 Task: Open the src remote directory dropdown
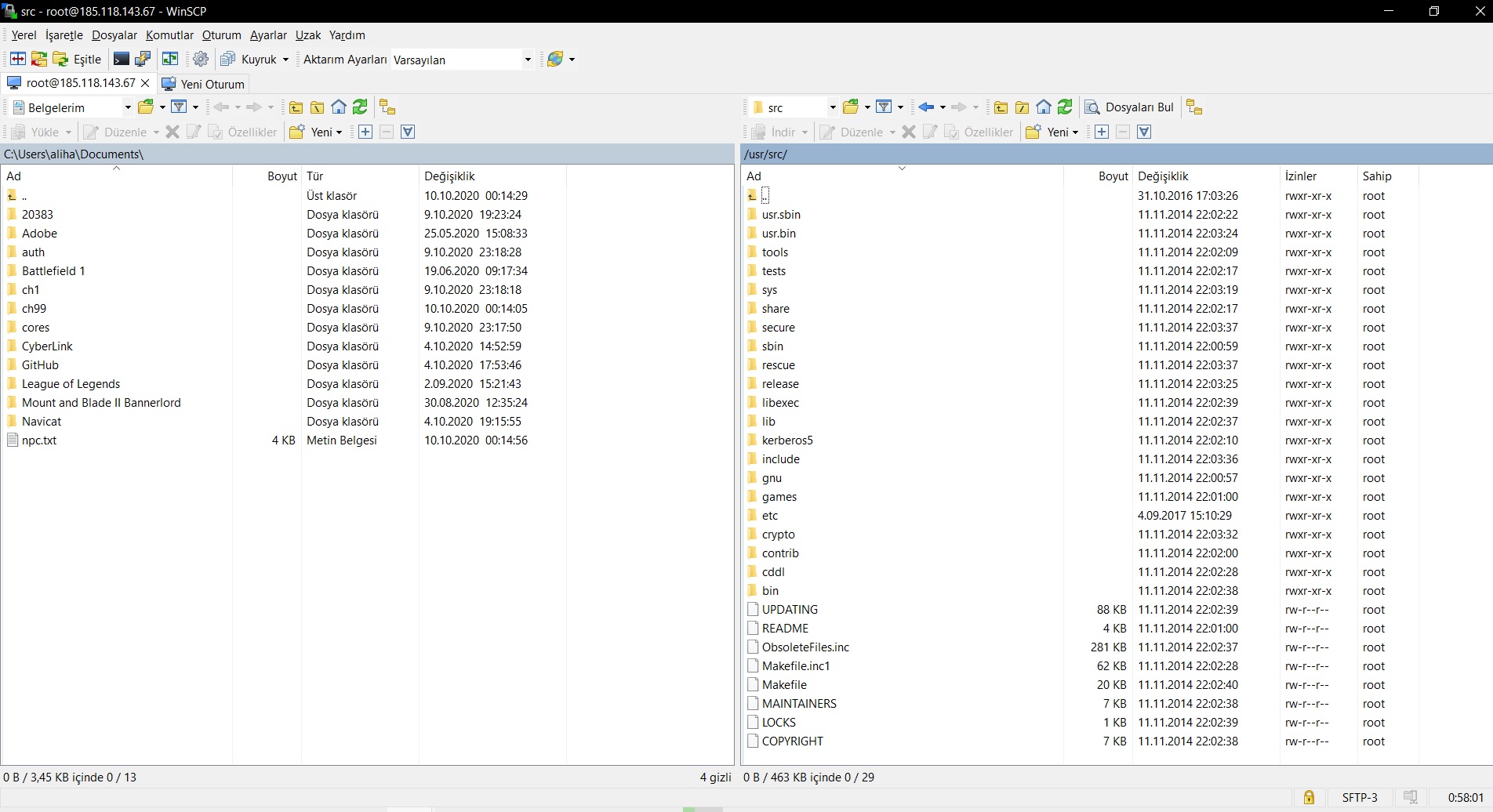[x=833, y=107]
